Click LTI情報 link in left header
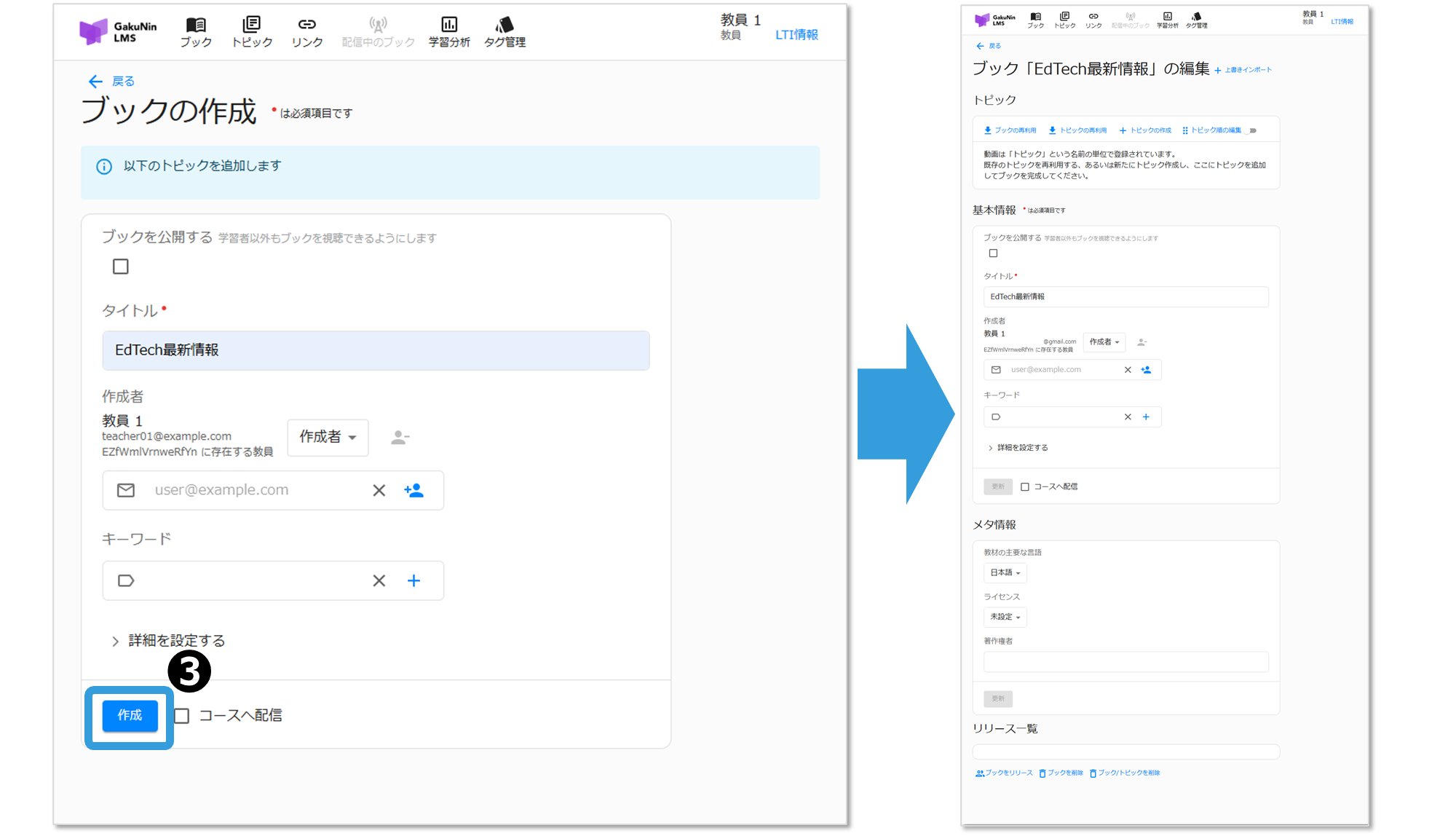The image size is (1456, 836). [x=796, y=35]
